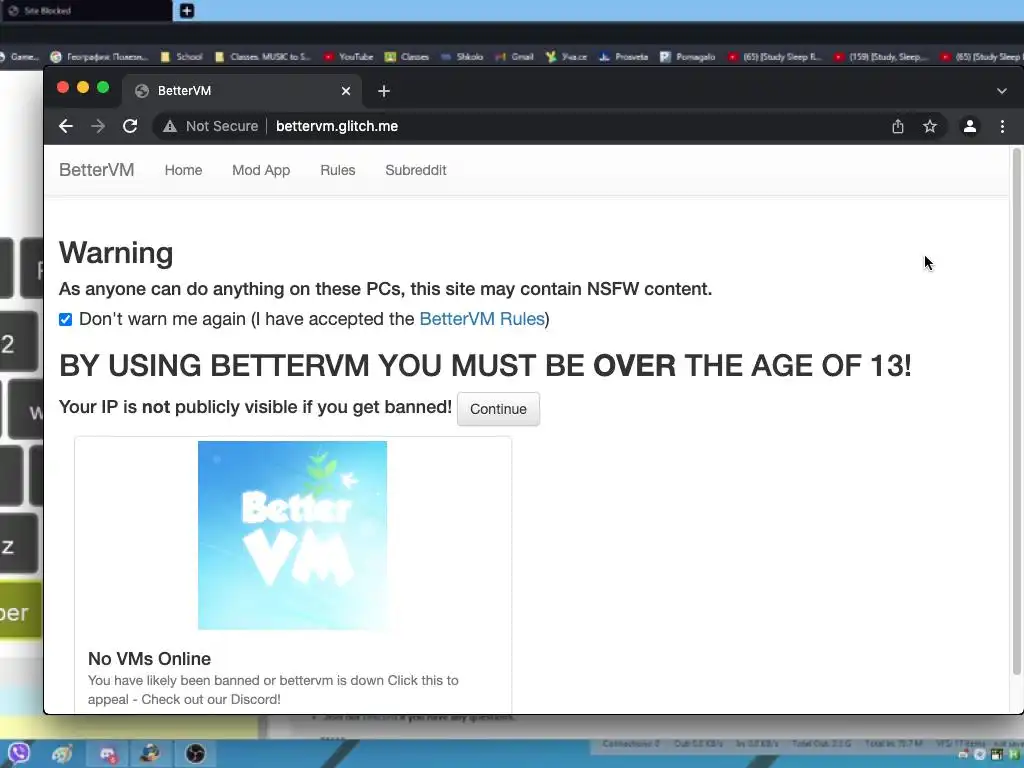Click the BetterVM logo thumbnail
Viewport: 1024px width, 768px height.
pyautogui.click(x=292, y=535)
